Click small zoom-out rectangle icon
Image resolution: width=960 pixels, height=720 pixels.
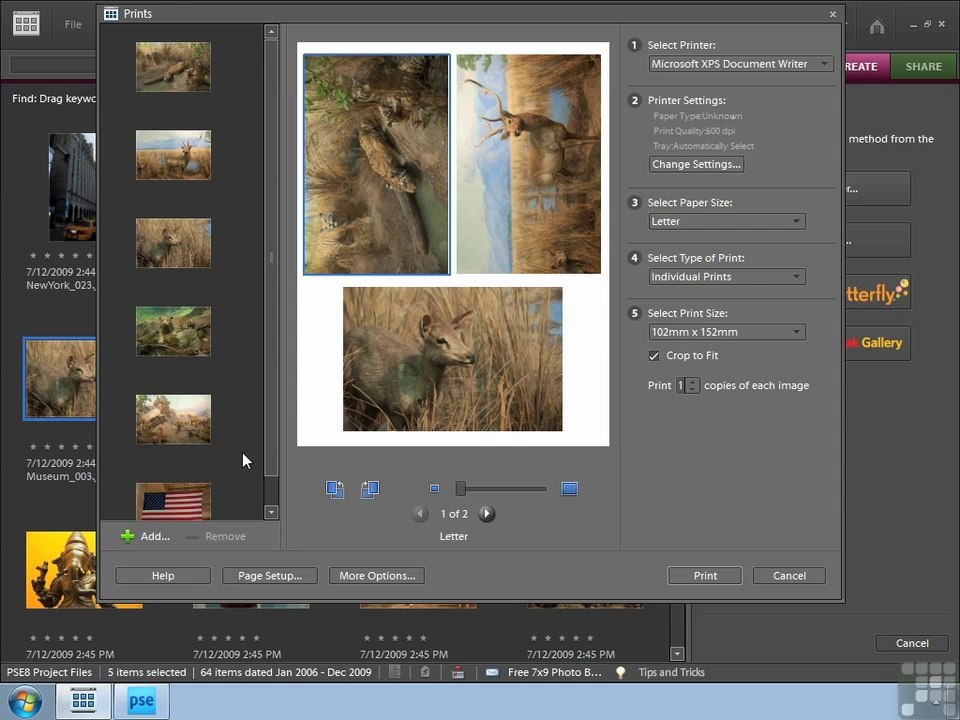tap(435, 489)
